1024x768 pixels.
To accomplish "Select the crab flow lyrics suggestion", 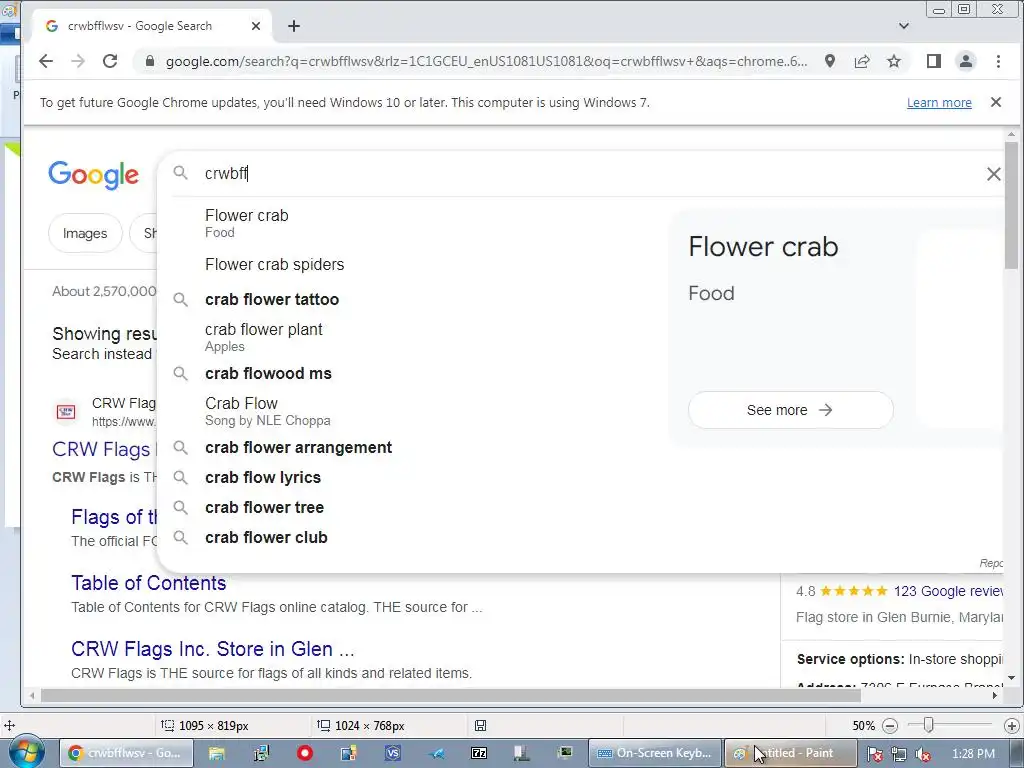I will (418, 477).
